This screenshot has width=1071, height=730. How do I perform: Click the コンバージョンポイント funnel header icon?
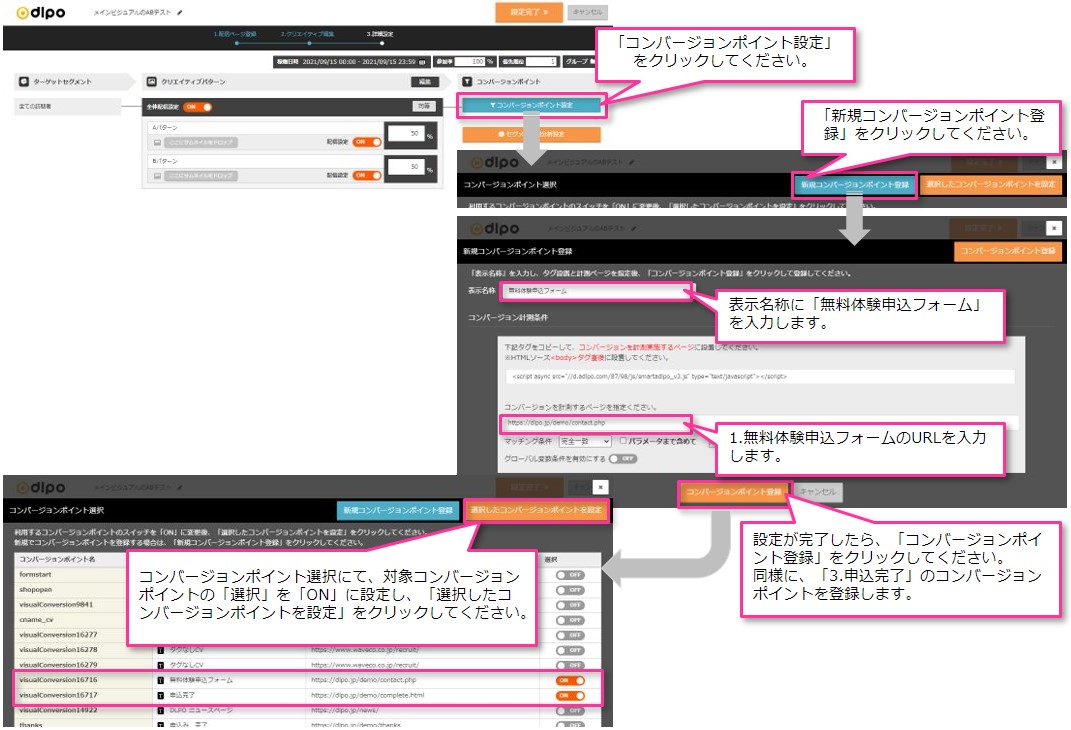tap(467, 81)
